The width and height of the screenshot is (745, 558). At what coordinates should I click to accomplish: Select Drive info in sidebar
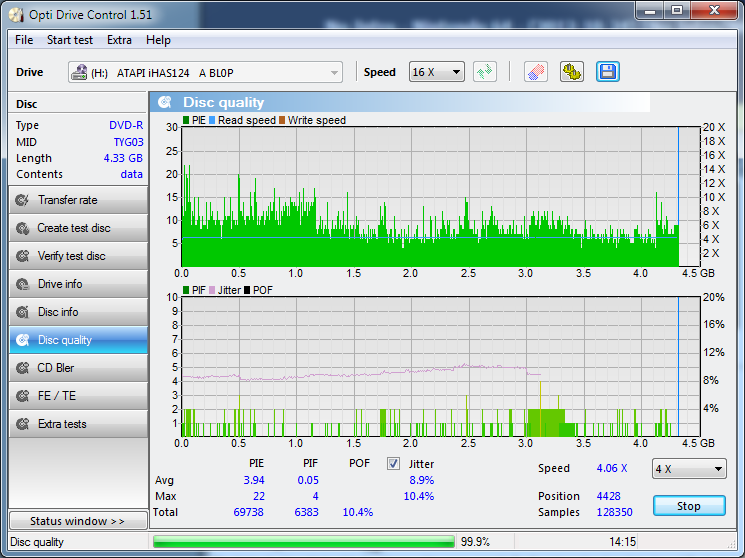tap(78, 284)
